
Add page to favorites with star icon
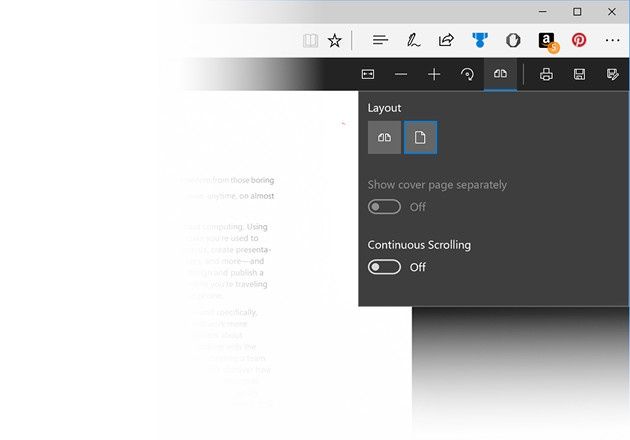pos(334,41)
